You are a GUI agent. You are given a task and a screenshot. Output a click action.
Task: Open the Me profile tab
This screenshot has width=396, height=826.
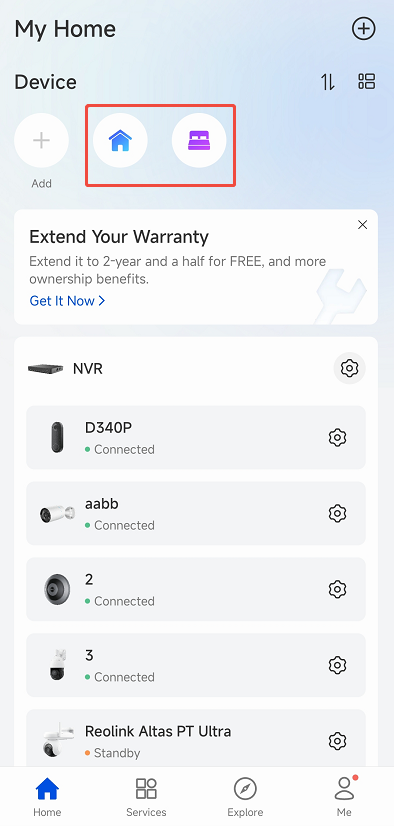pos(344,797)
